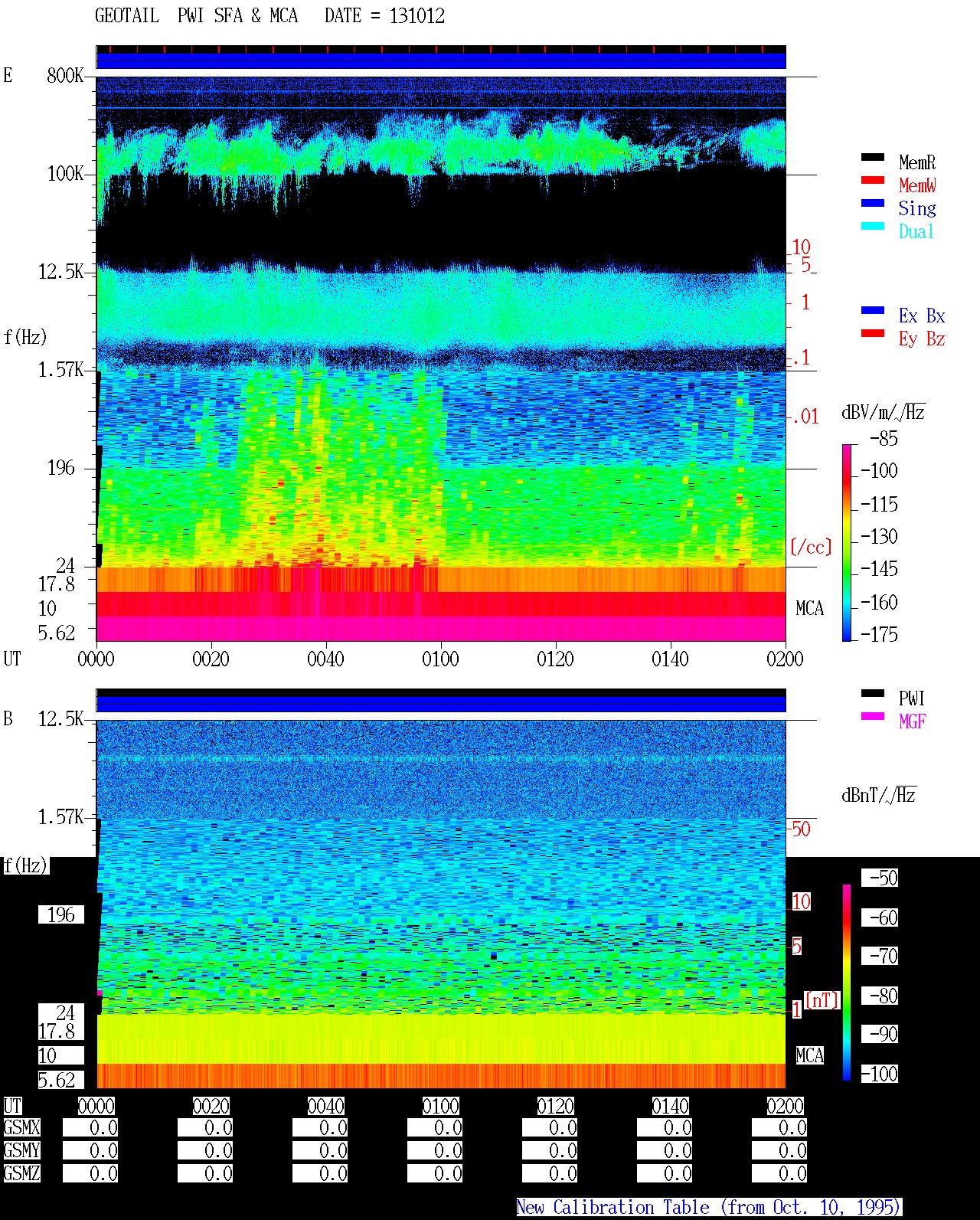Click the 0100 UT label under E spectrogram
980x1220 pixels.
click(x=440, y=659)
